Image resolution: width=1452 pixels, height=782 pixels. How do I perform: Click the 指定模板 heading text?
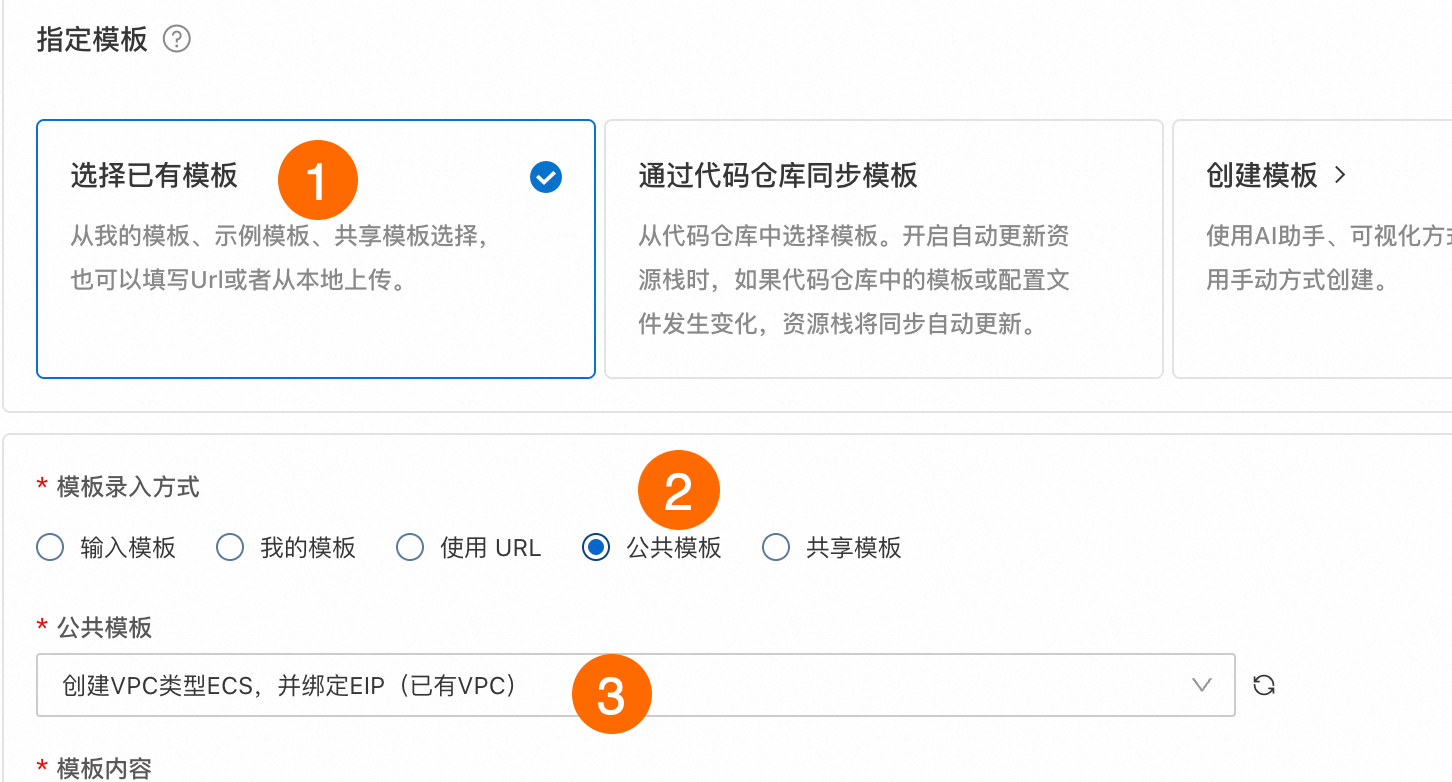92,40
